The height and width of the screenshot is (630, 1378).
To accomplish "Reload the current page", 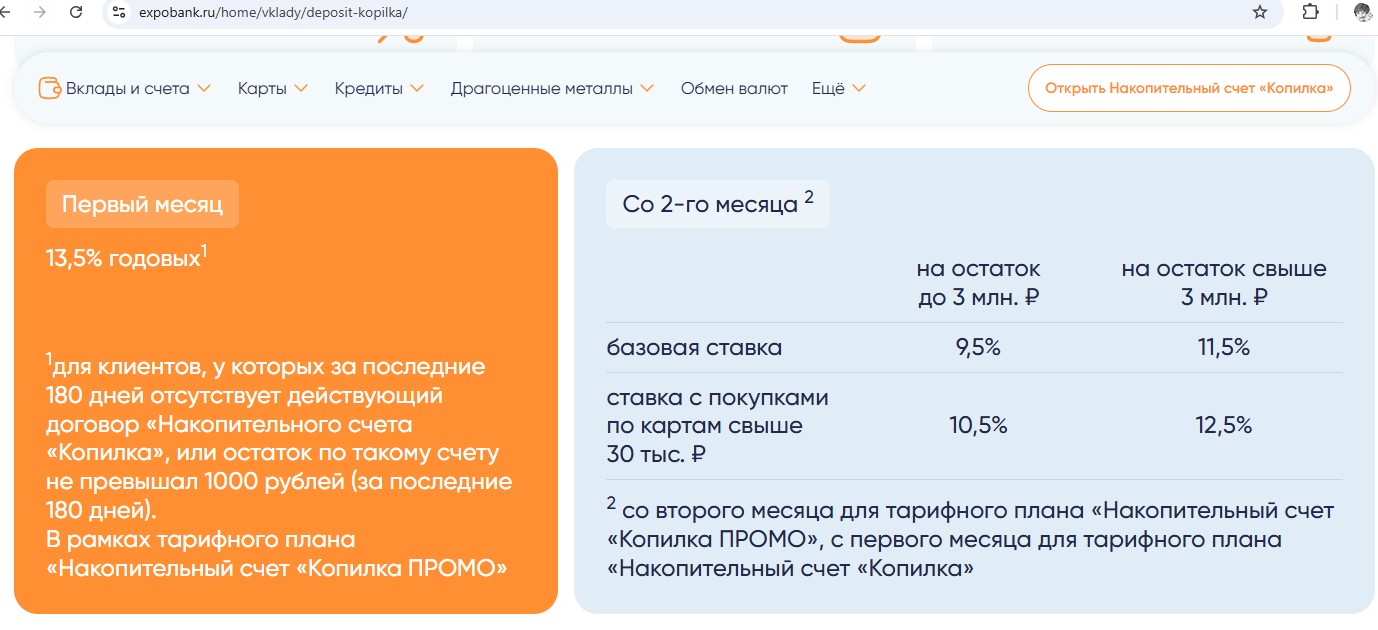I will click(x=76, y=12).
